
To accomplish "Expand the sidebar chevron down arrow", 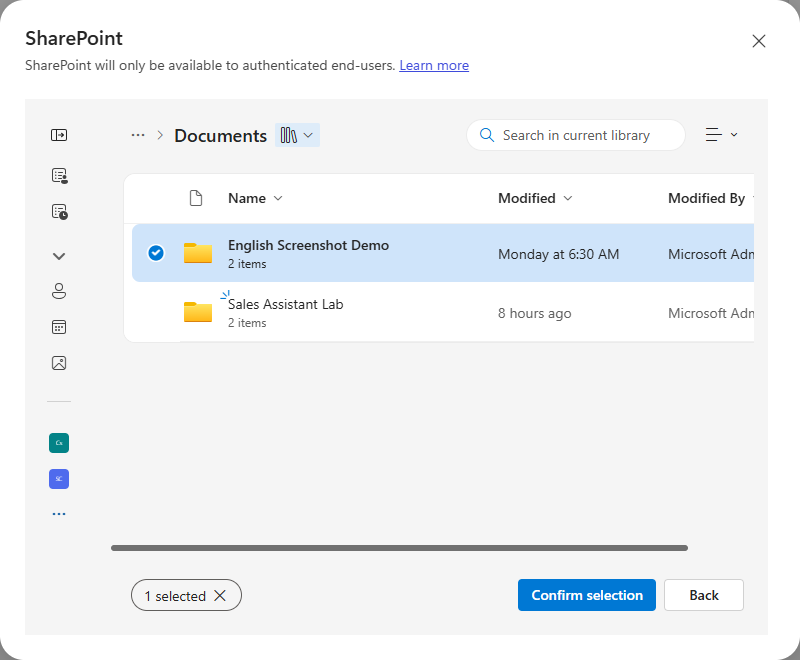I will click(59, 256).
